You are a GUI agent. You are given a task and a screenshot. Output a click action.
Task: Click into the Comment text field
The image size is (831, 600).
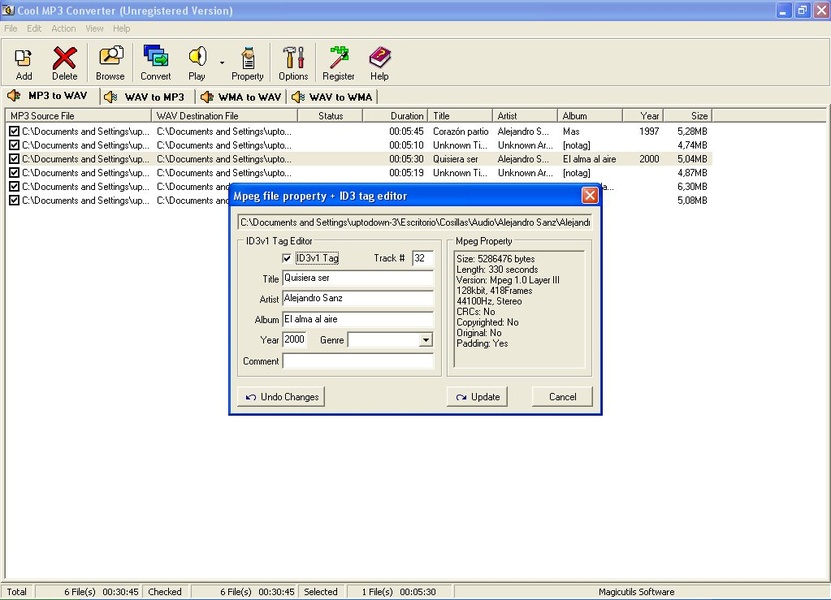(x=358, y=362)
